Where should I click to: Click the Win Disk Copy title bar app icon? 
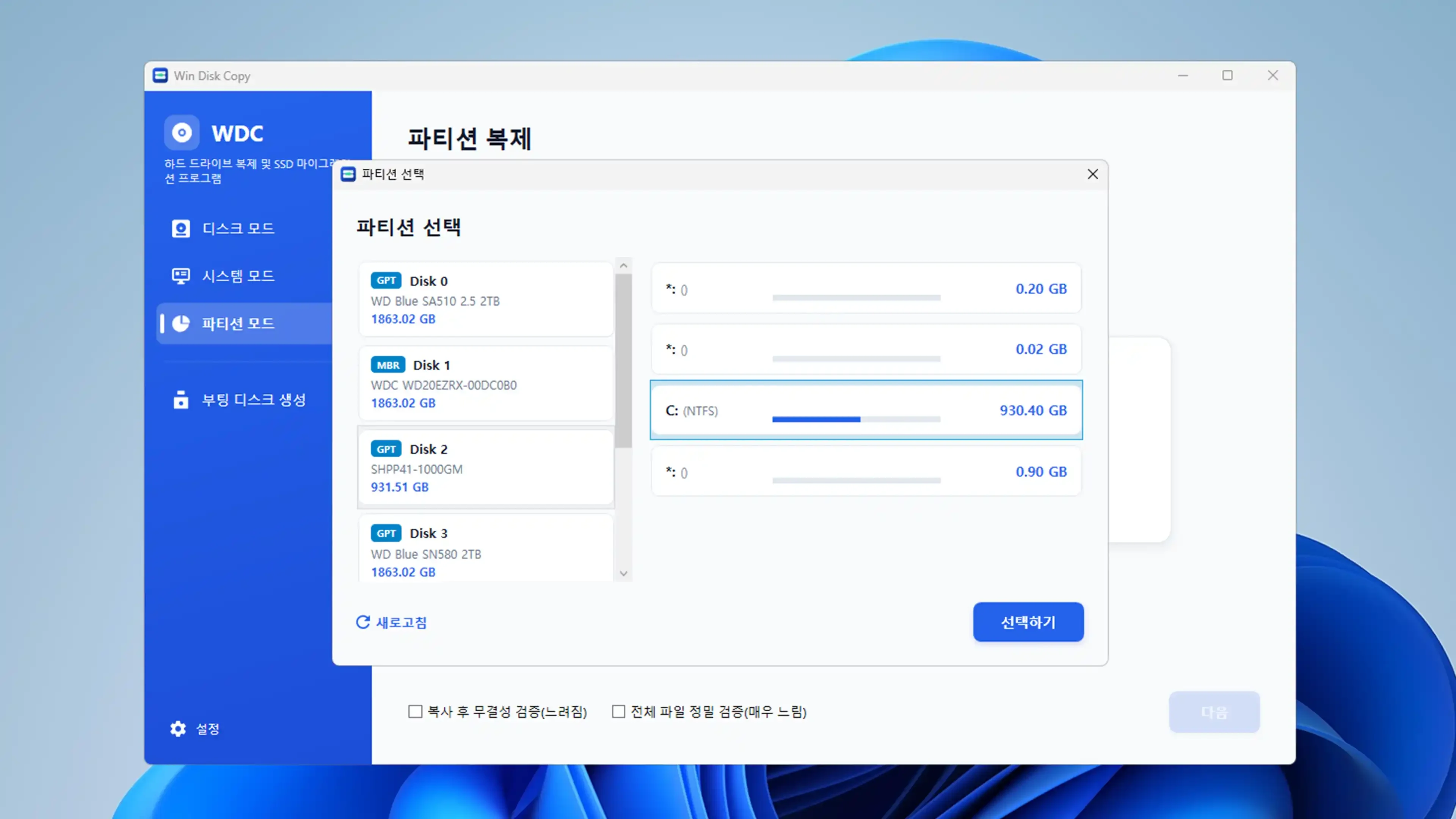(x=160, y=75)
